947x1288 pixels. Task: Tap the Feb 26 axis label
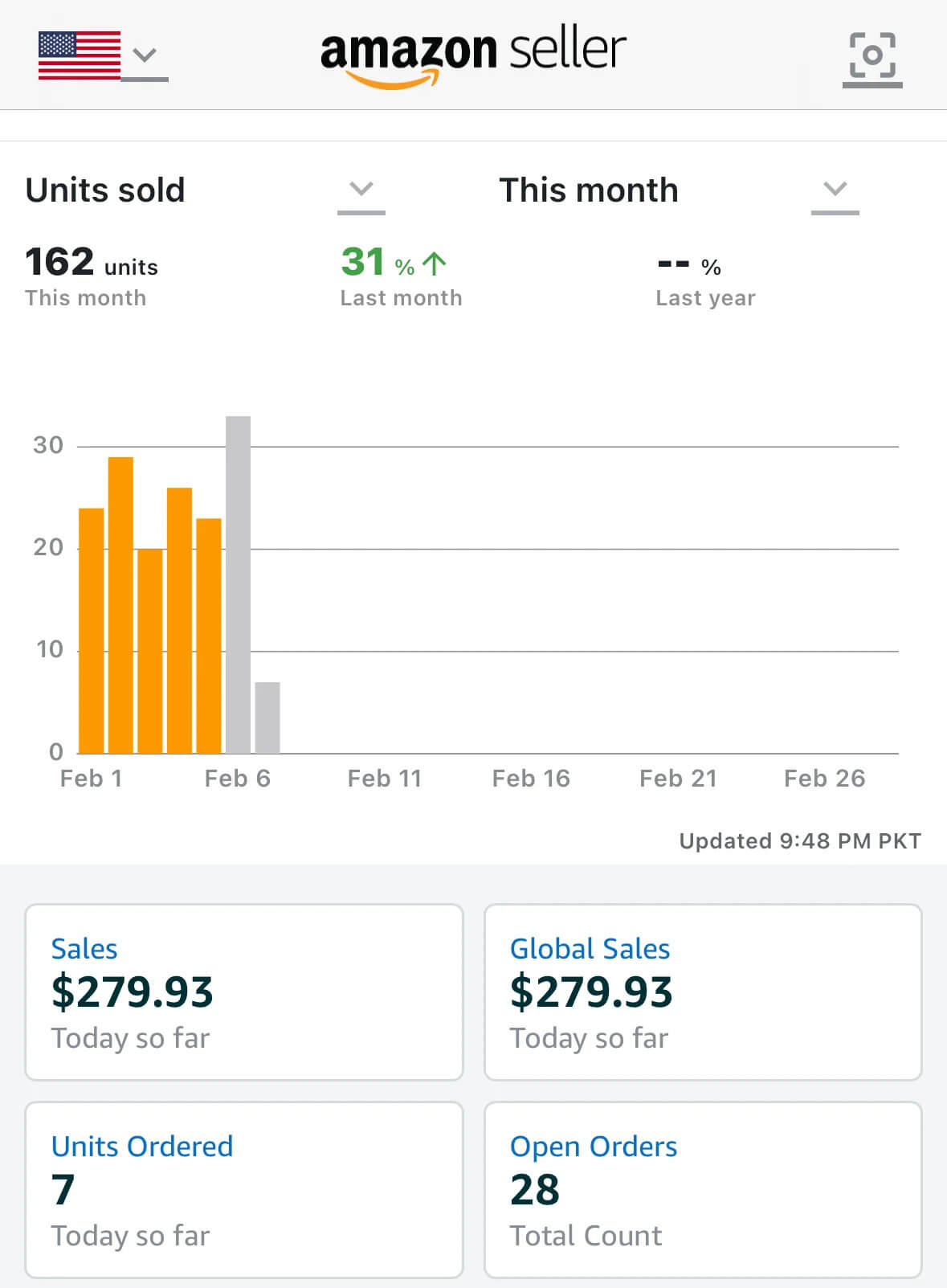(825, 778)
